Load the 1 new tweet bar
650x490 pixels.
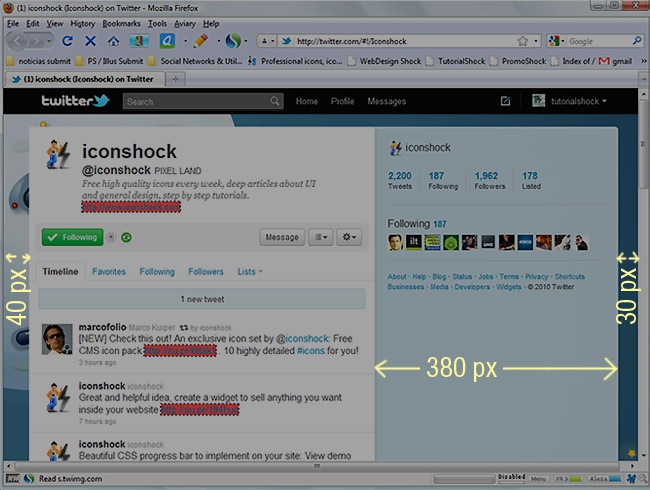(202, 299)
